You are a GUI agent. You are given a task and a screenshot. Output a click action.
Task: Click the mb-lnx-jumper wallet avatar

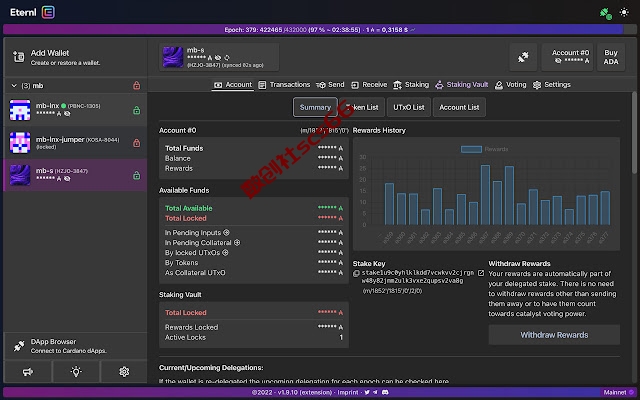point(20,143)
